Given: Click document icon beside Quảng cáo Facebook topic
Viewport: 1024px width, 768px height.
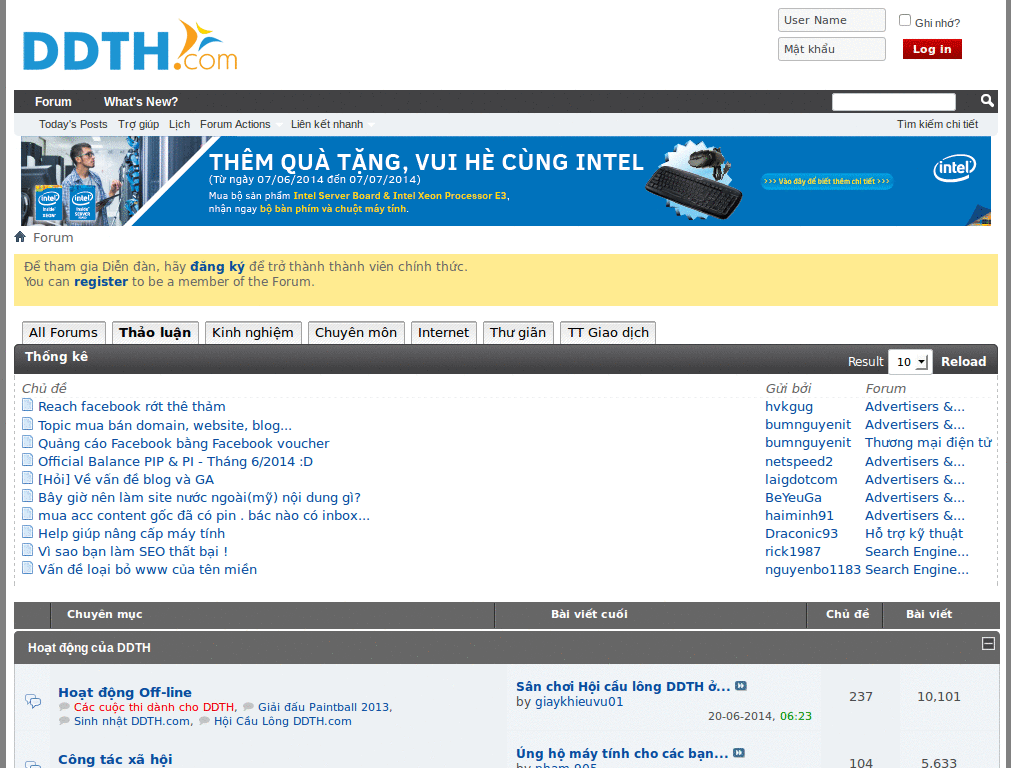Looking at the screenshot, I should 27,441.
